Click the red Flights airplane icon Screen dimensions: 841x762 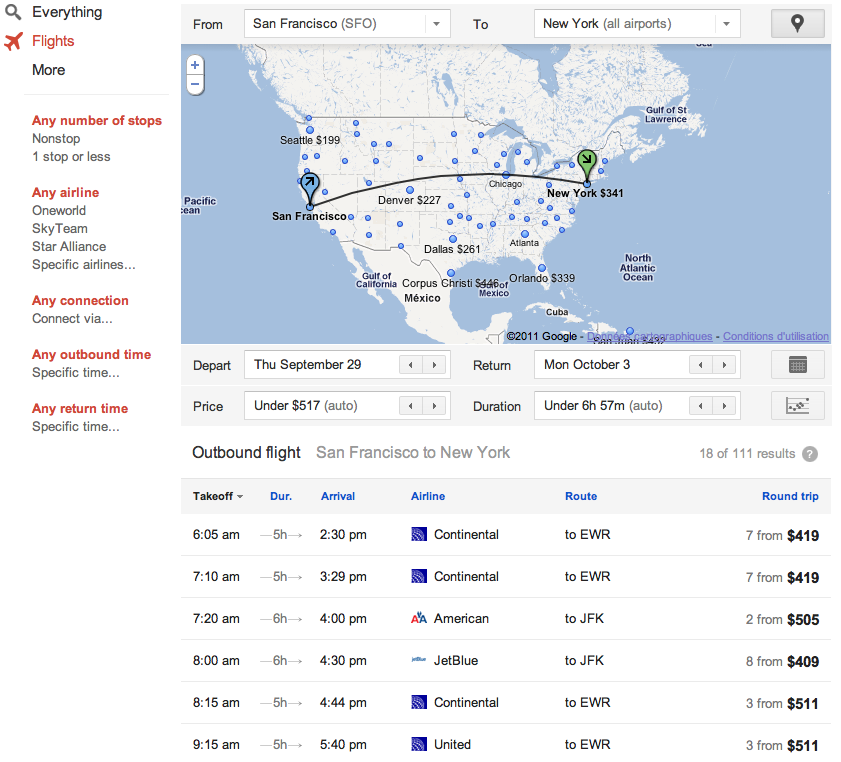coord(13,41)
